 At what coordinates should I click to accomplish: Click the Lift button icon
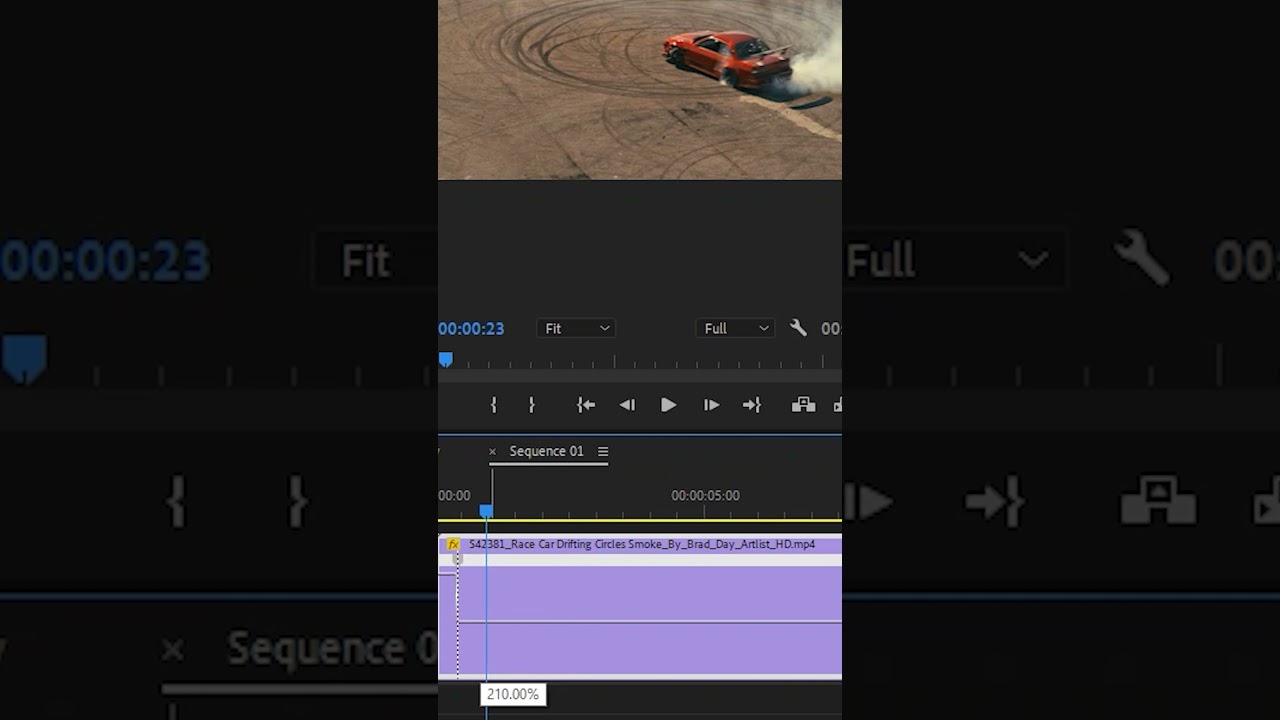803,405
